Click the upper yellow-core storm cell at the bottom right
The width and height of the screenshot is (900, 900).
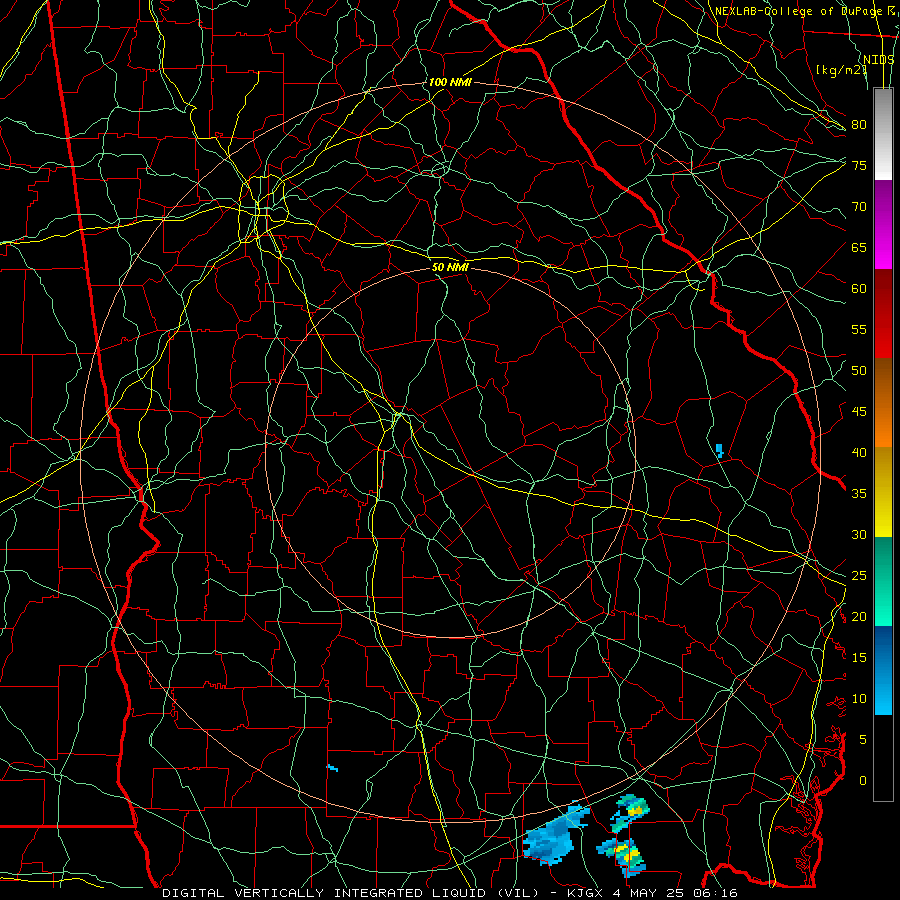(630, 812)
